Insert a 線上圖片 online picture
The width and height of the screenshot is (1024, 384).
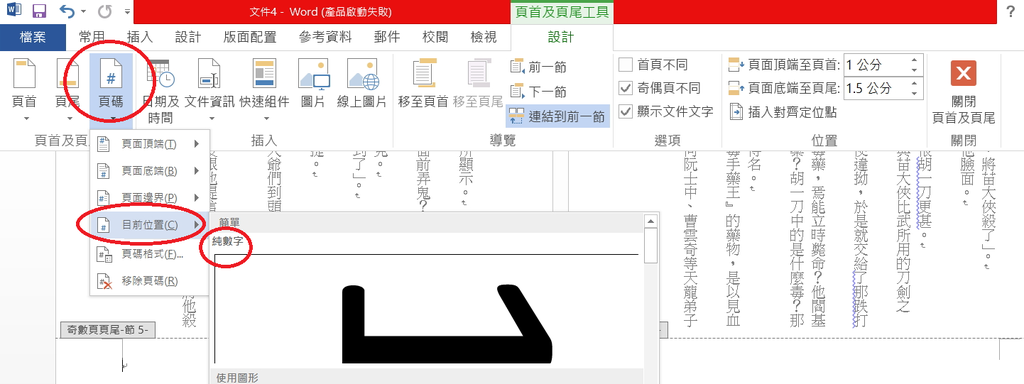pos(362,83)
